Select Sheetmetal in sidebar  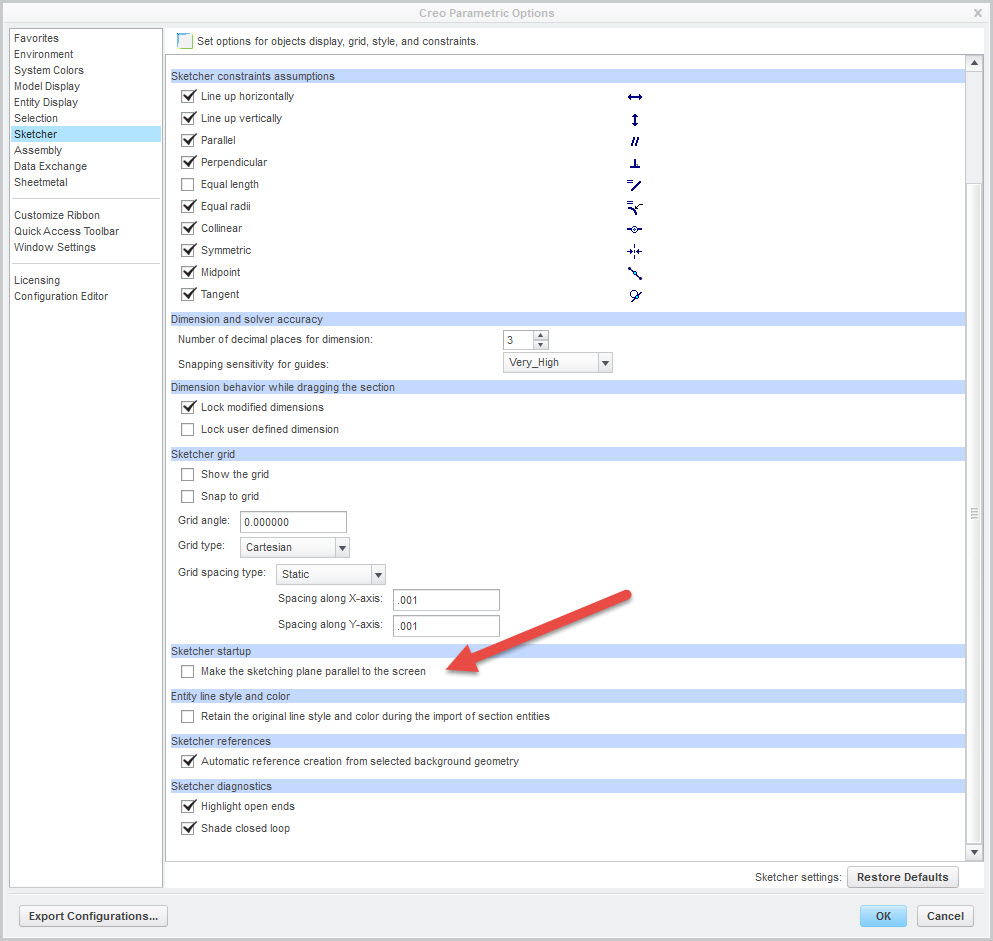coord(41,182)
